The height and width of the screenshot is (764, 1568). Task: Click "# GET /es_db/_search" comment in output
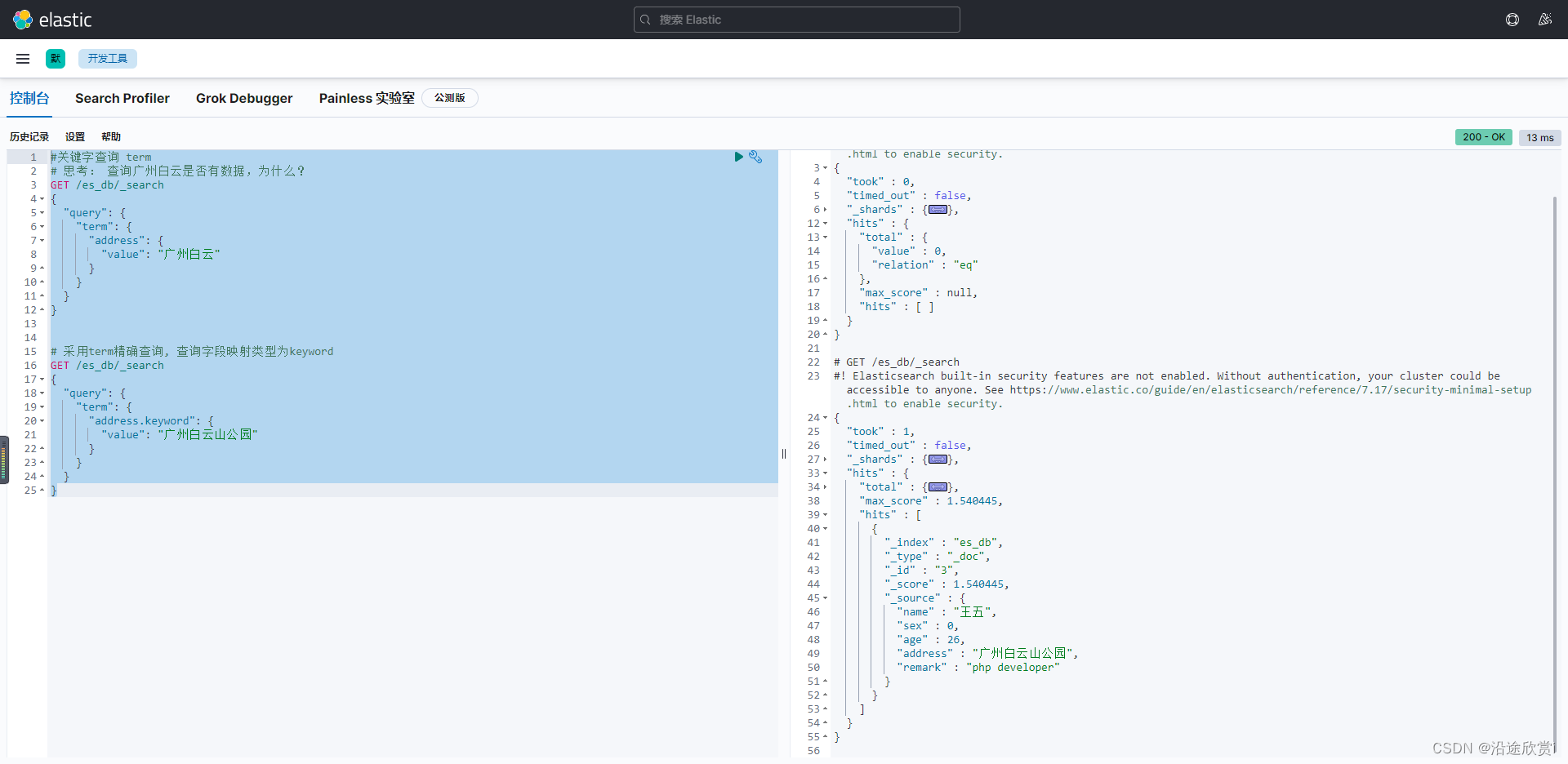897,362
